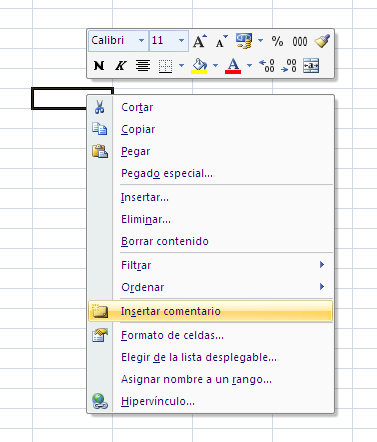Click the Increase Decimal icon
The width and height of the screenshot is (377, 442).
(x=267, y=66)
